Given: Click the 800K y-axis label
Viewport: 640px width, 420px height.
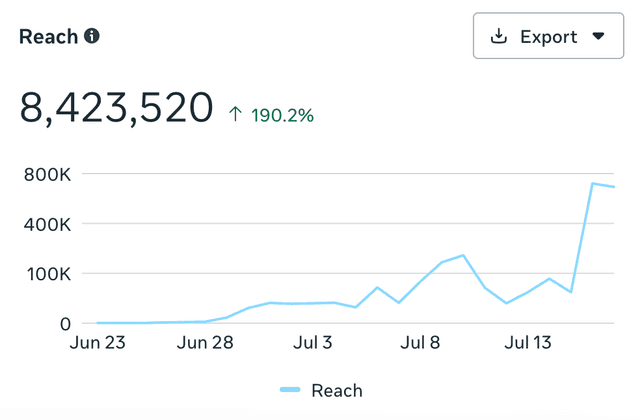Looking at the screenshot, I should (x=46, y=175).
